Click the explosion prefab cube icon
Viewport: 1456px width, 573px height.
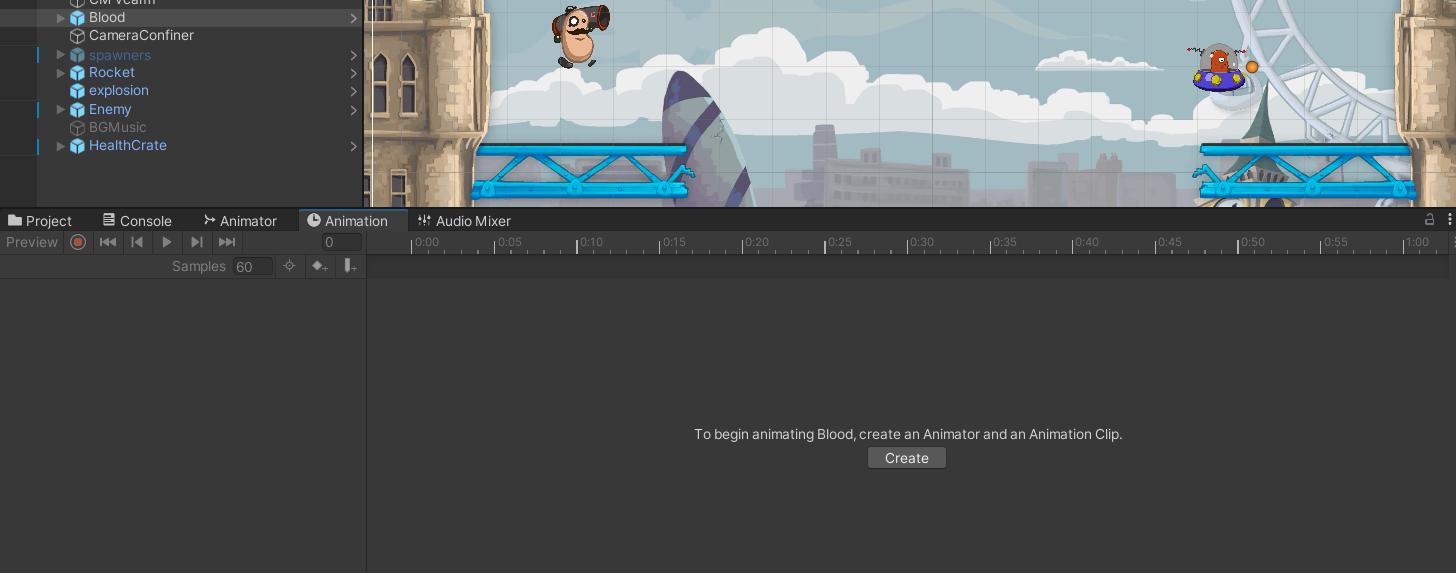pyautogui.click(x=77, y=91)
